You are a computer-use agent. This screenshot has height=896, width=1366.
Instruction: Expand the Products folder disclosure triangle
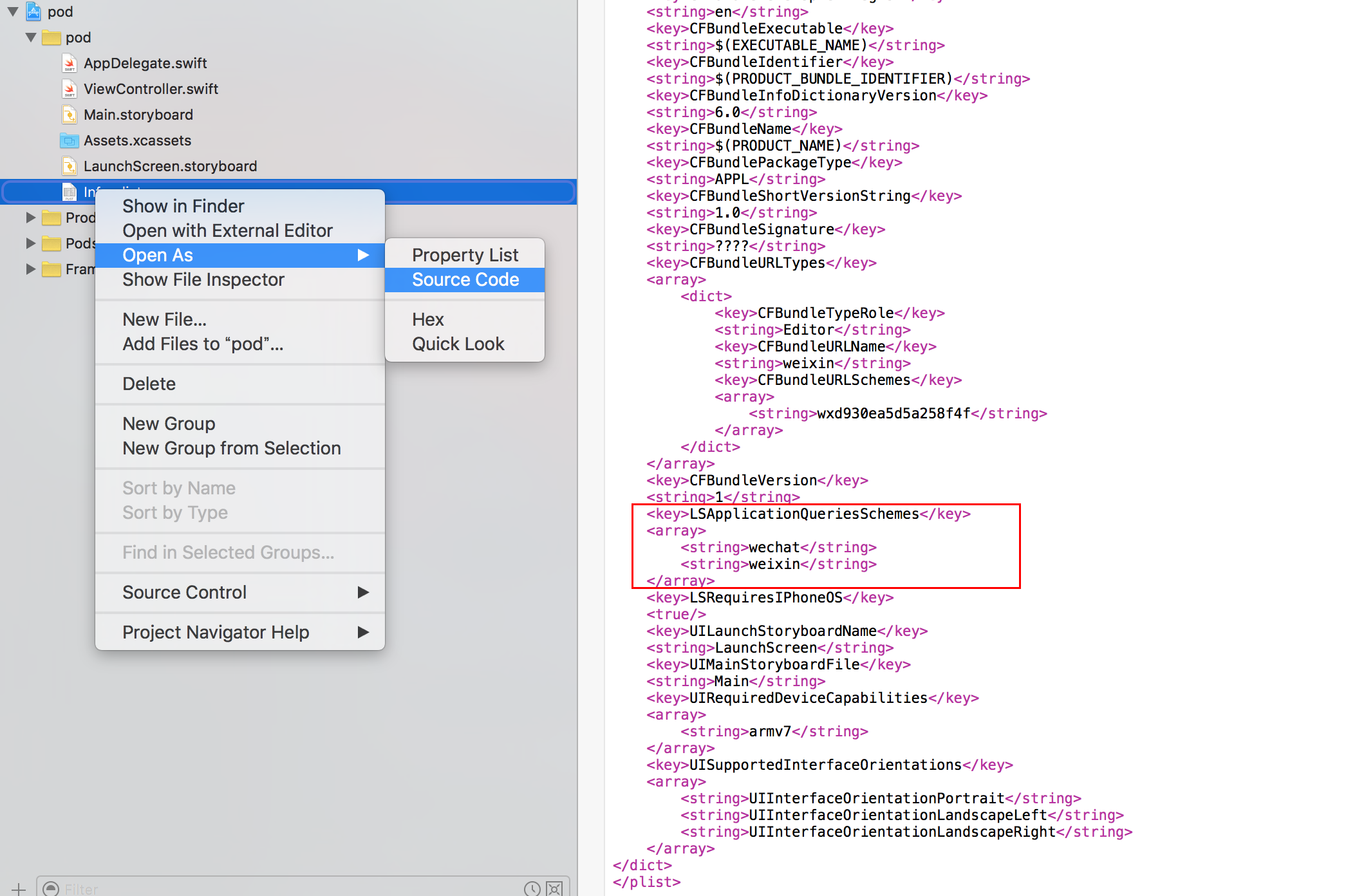coord(30,218)
